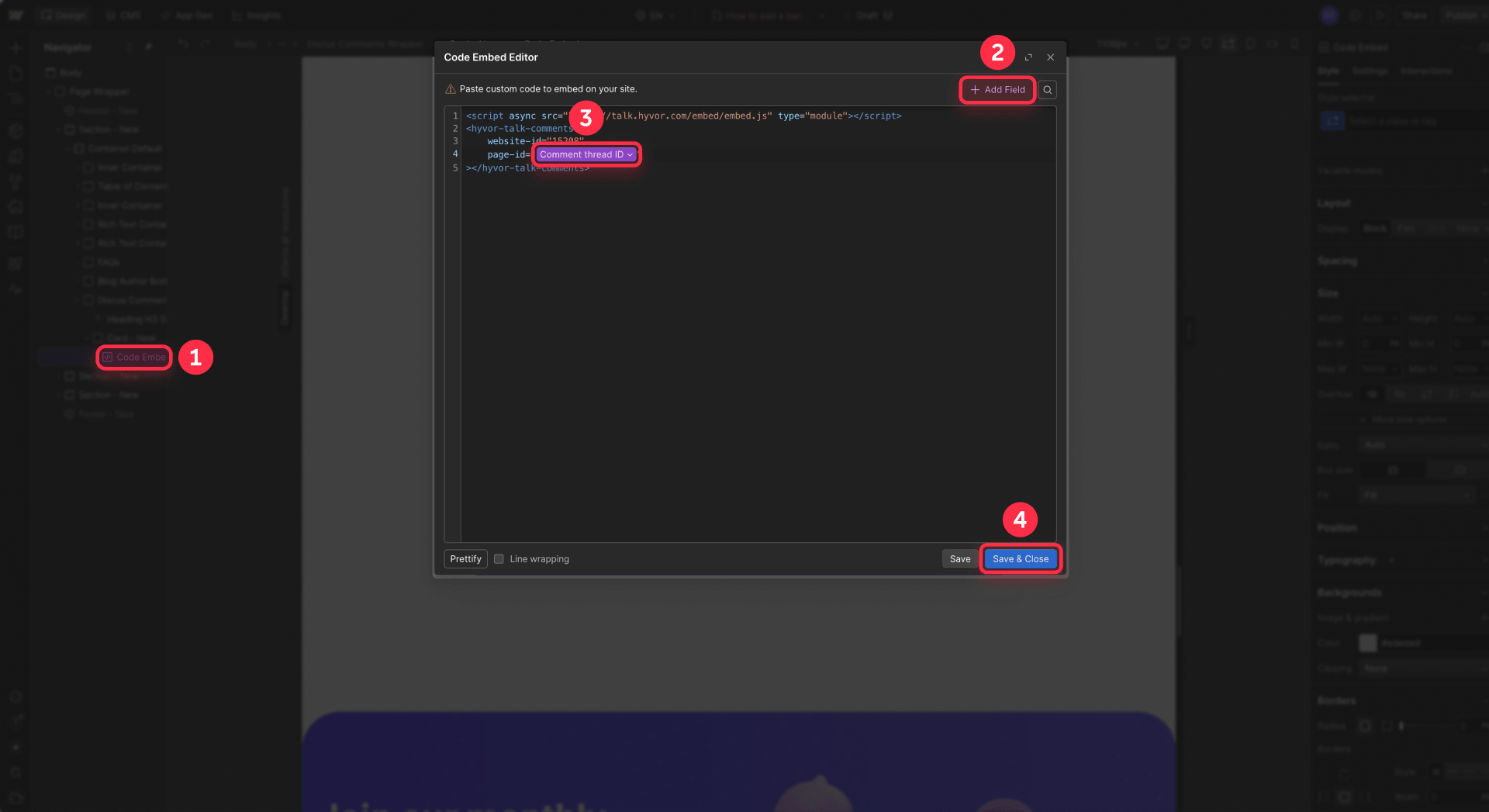Click Save & Close
The image size is (1489, 812).
point(1021,559)
